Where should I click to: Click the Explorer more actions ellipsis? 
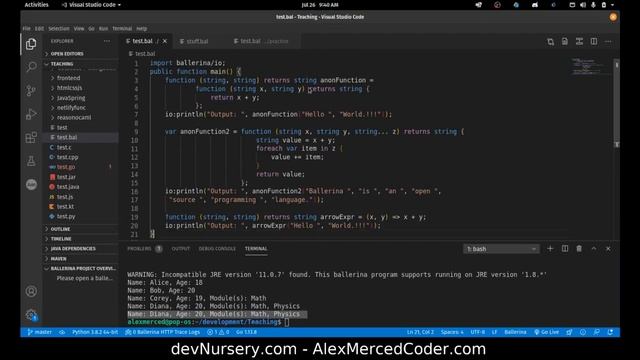click(x=107, y=41)
